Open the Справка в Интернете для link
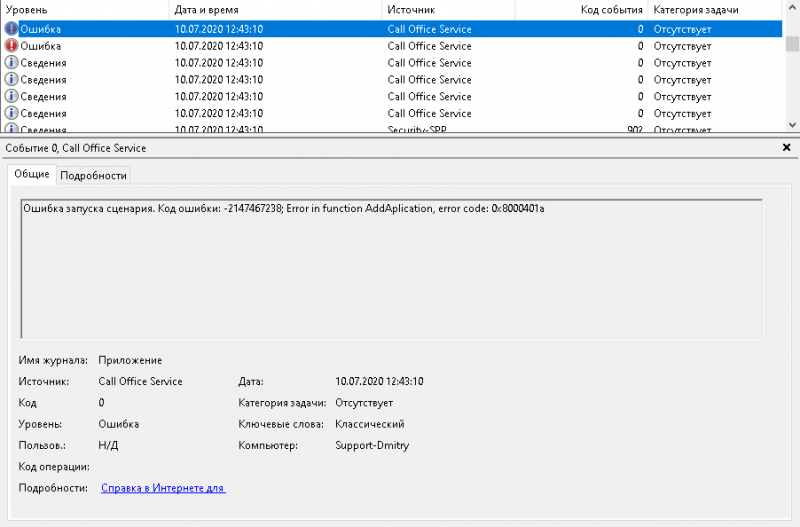This screenshot has width=800, height=527. 163,488
